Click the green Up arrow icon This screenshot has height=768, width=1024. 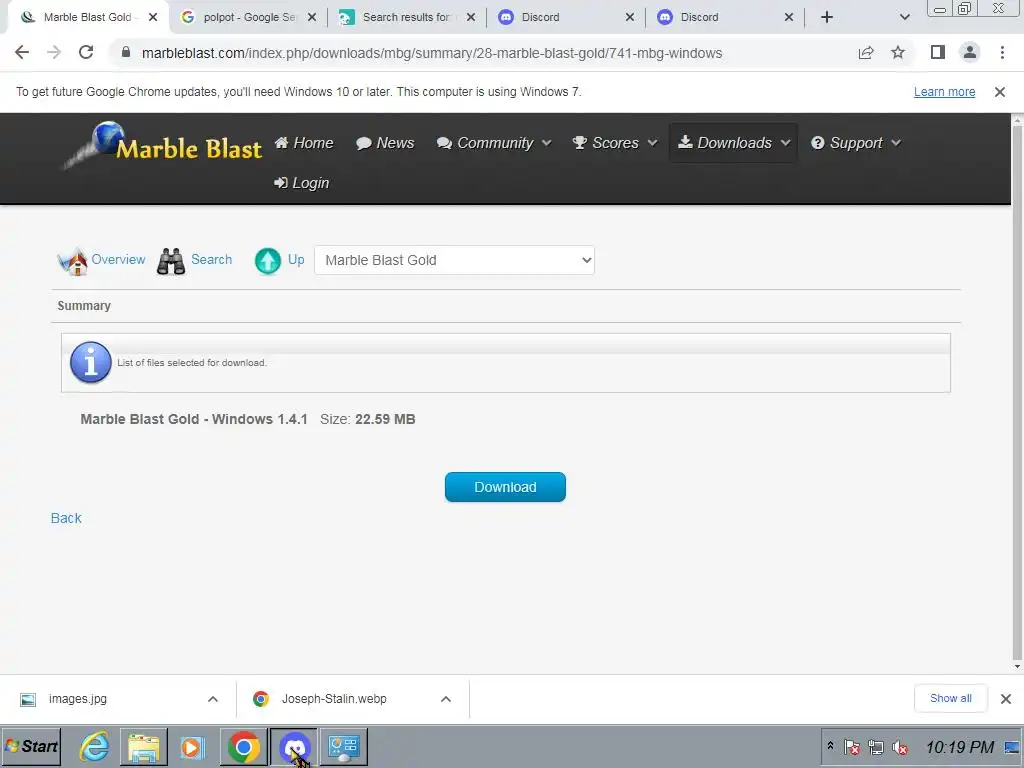(x=268, y=261)
